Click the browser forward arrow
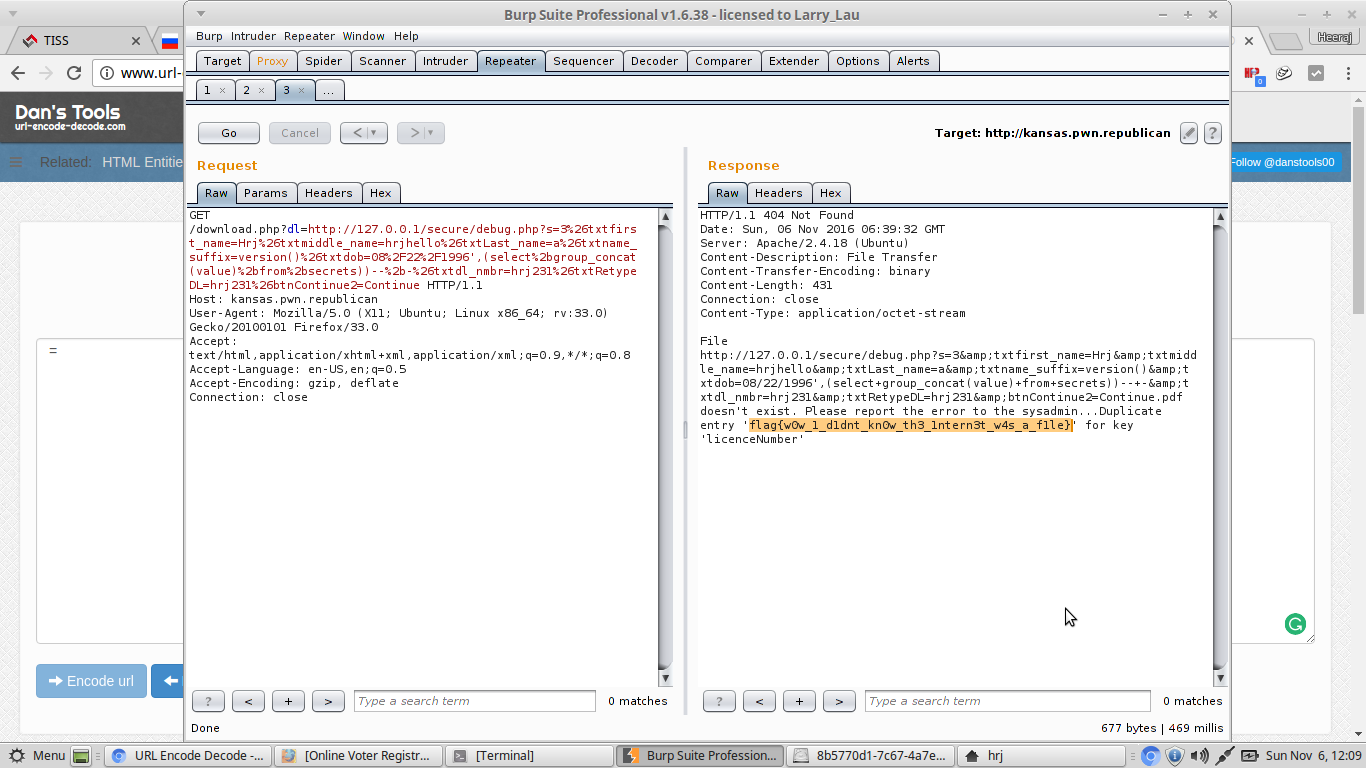This screenshot has width=1366, height=768. coord(45,73)
